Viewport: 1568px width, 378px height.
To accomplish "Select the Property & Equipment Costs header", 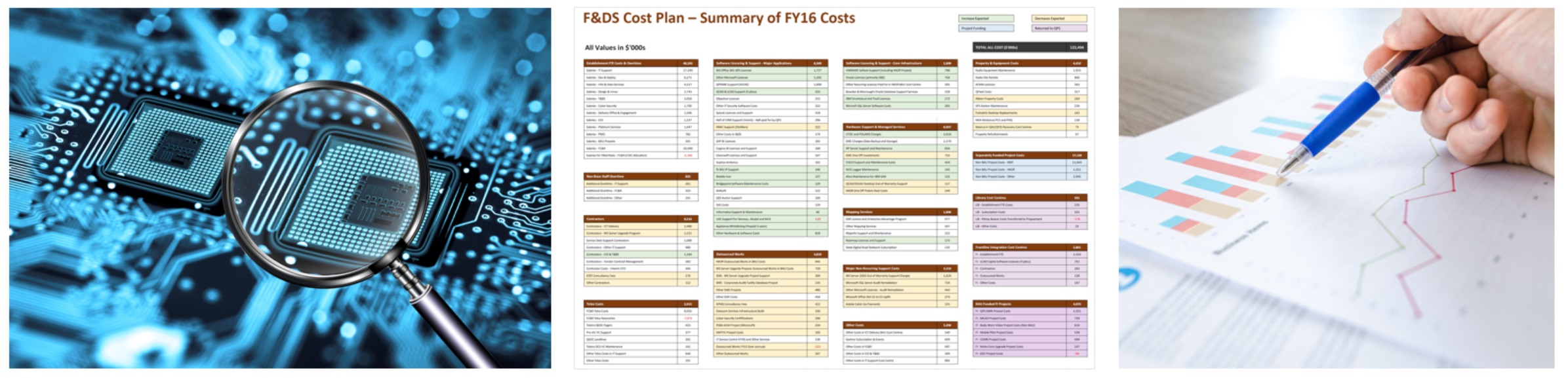I will (1030, 64).
